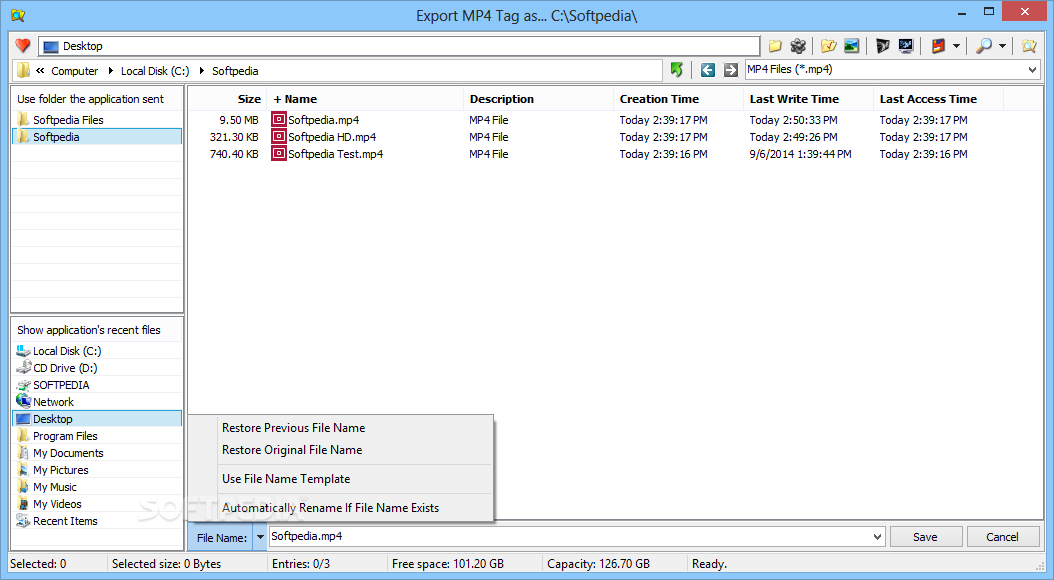Sort by the Last Access Time column header
The height and width of the screenshot is (580, 1054).
coord(938,99)
